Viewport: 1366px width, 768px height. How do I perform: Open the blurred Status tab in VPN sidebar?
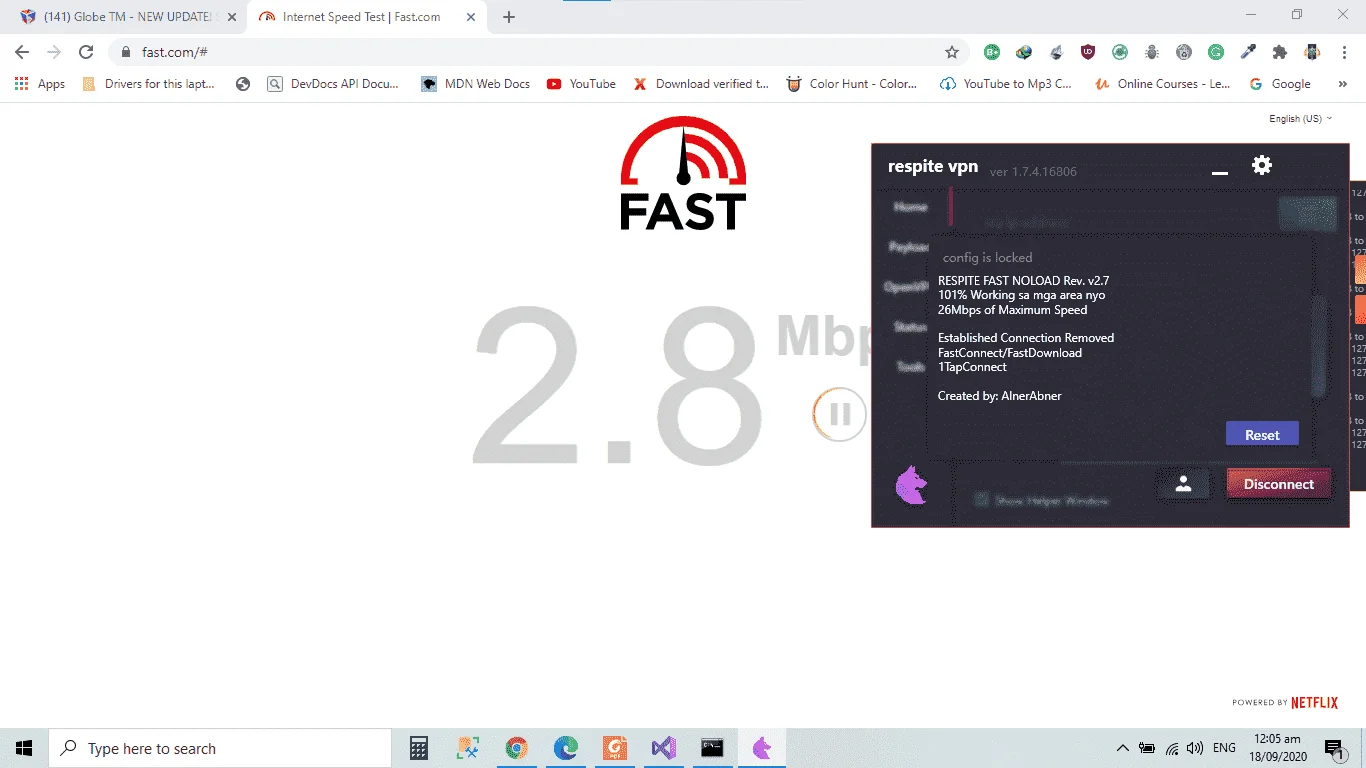coord(910,327)
